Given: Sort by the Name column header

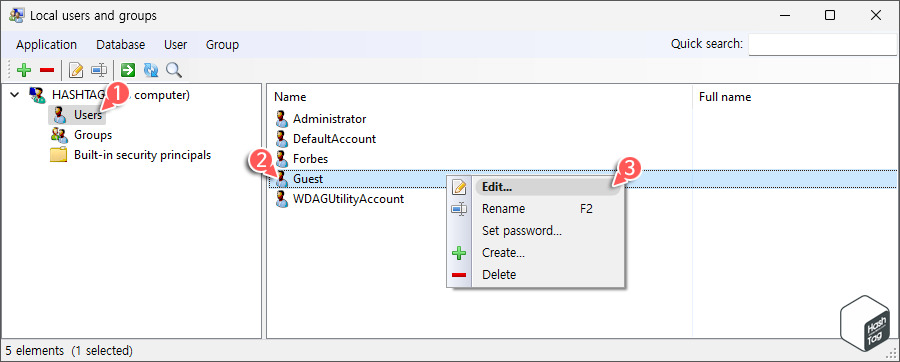Looking at the screenshot, I should click(x=480, y=97).
